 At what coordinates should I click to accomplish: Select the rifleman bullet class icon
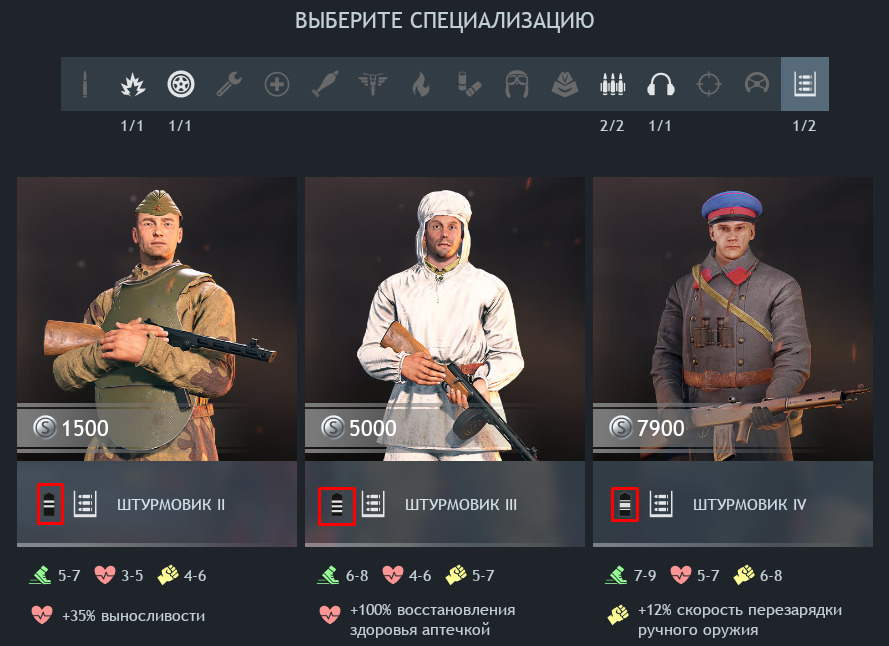point(85,85)
